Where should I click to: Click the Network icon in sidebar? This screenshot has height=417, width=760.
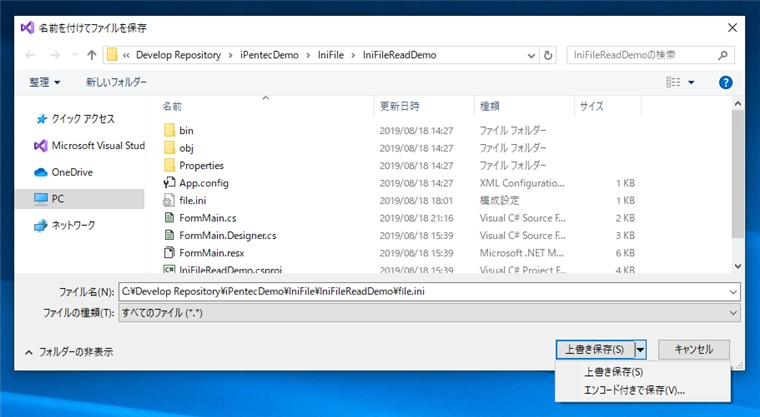(x=41, y=225)
